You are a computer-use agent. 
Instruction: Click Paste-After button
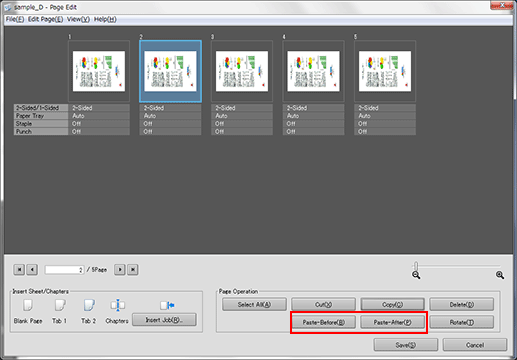[x=393, y=322]
